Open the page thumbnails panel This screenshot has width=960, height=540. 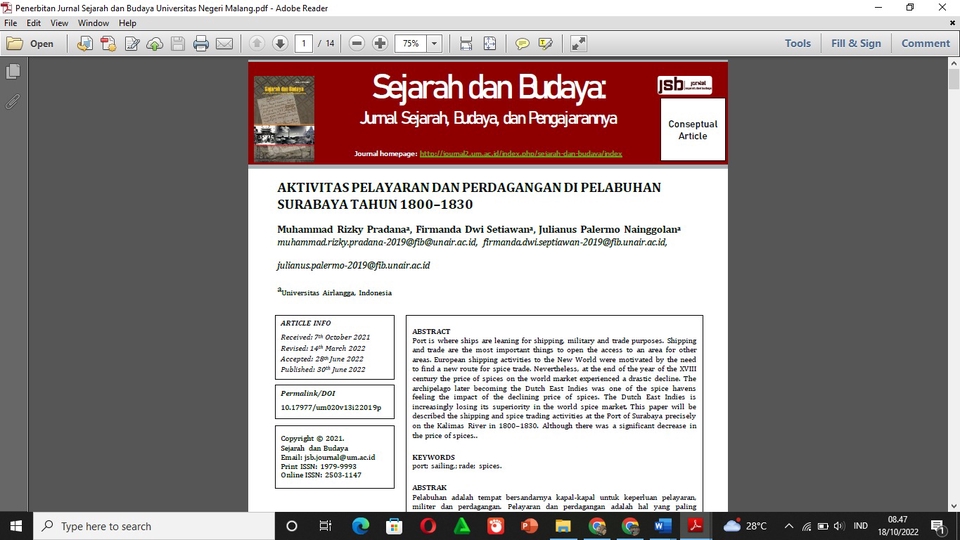click(13, 72)
